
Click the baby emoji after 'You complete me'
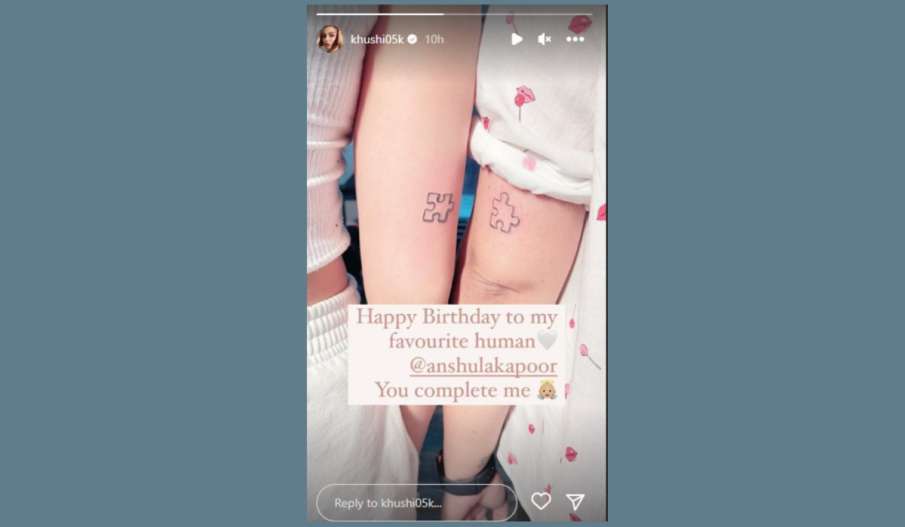[547, 390]
